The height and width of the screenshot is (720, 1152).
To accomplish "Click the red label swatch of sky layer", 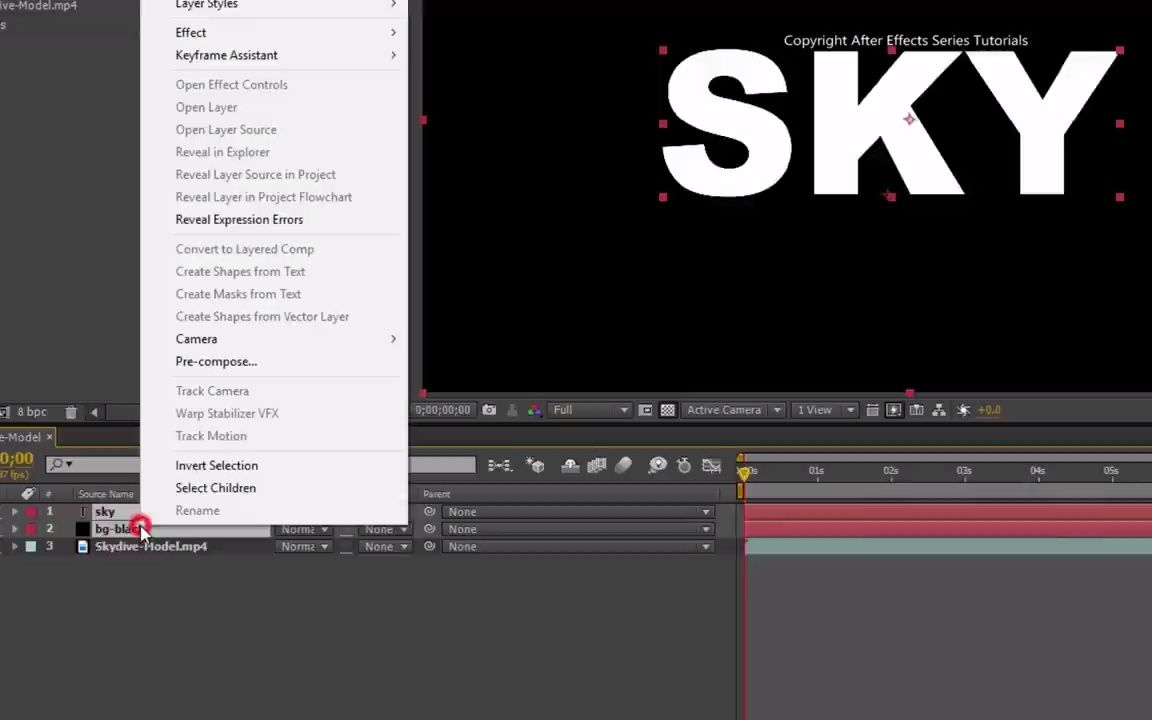I will [31, 511].
